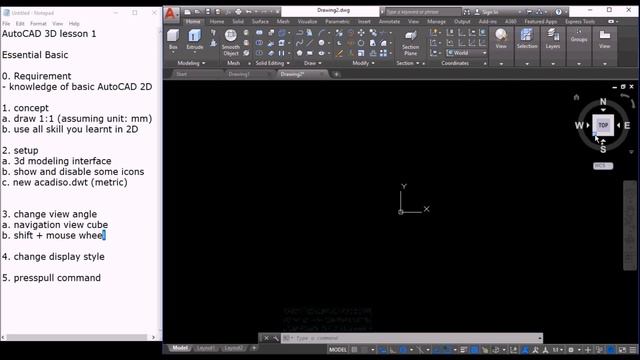Expand the Draw panel dropdown

coord(313,63)
